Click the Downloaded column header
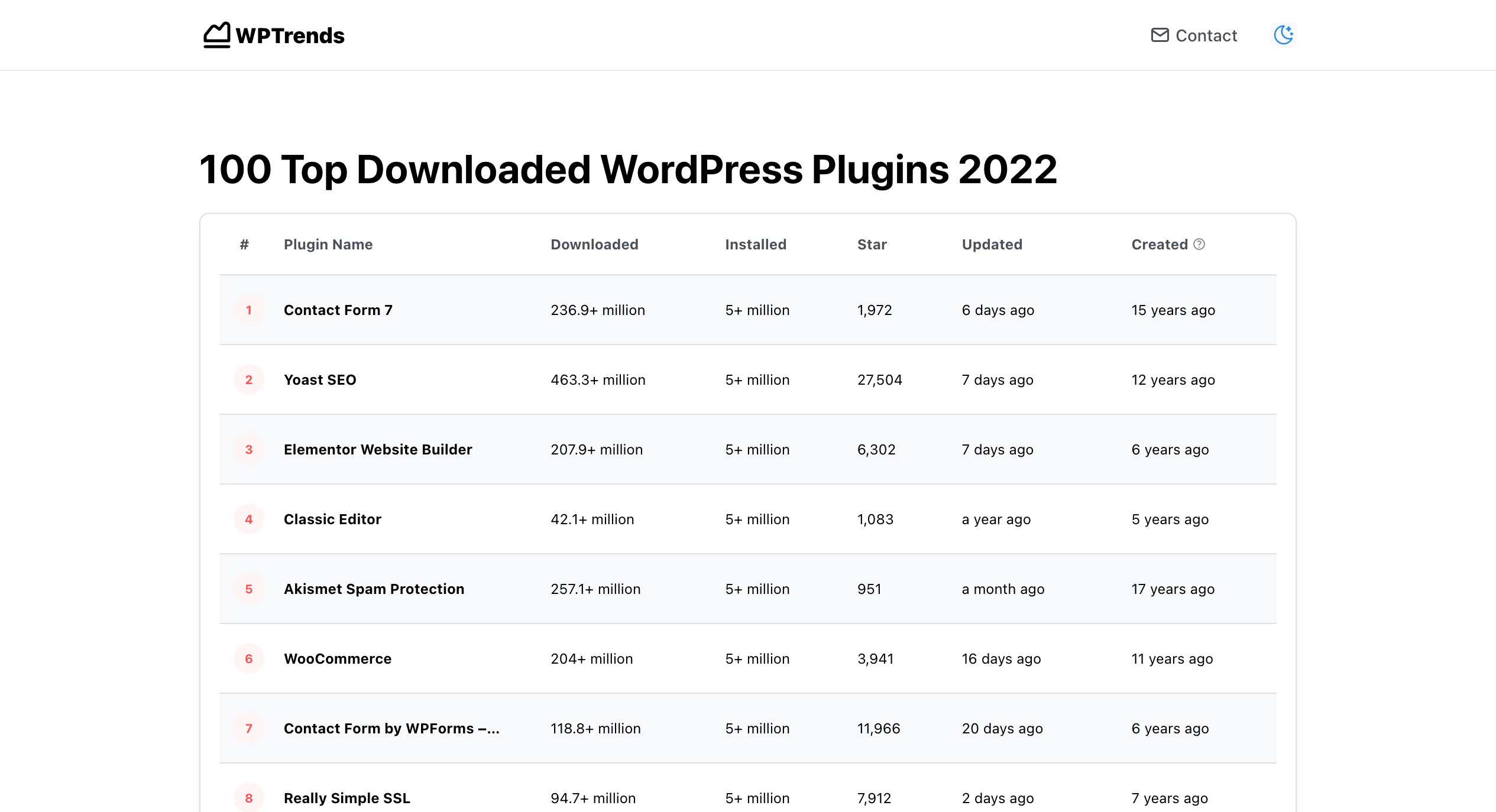Image resolution: width=1496 pixels, height=812 pixels. click(594, 245)
